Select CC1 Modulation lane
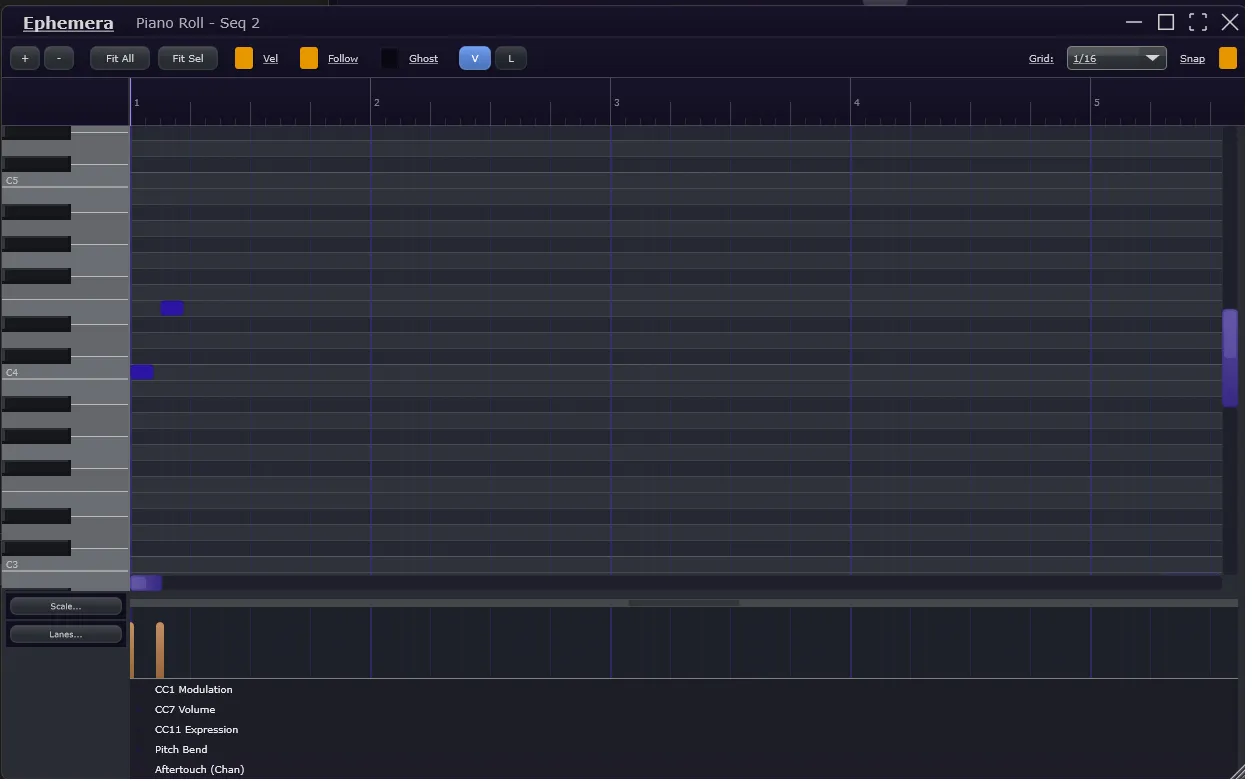This screenshot has width=1252, height=781. pyautogui.click(x=194, y=690)
